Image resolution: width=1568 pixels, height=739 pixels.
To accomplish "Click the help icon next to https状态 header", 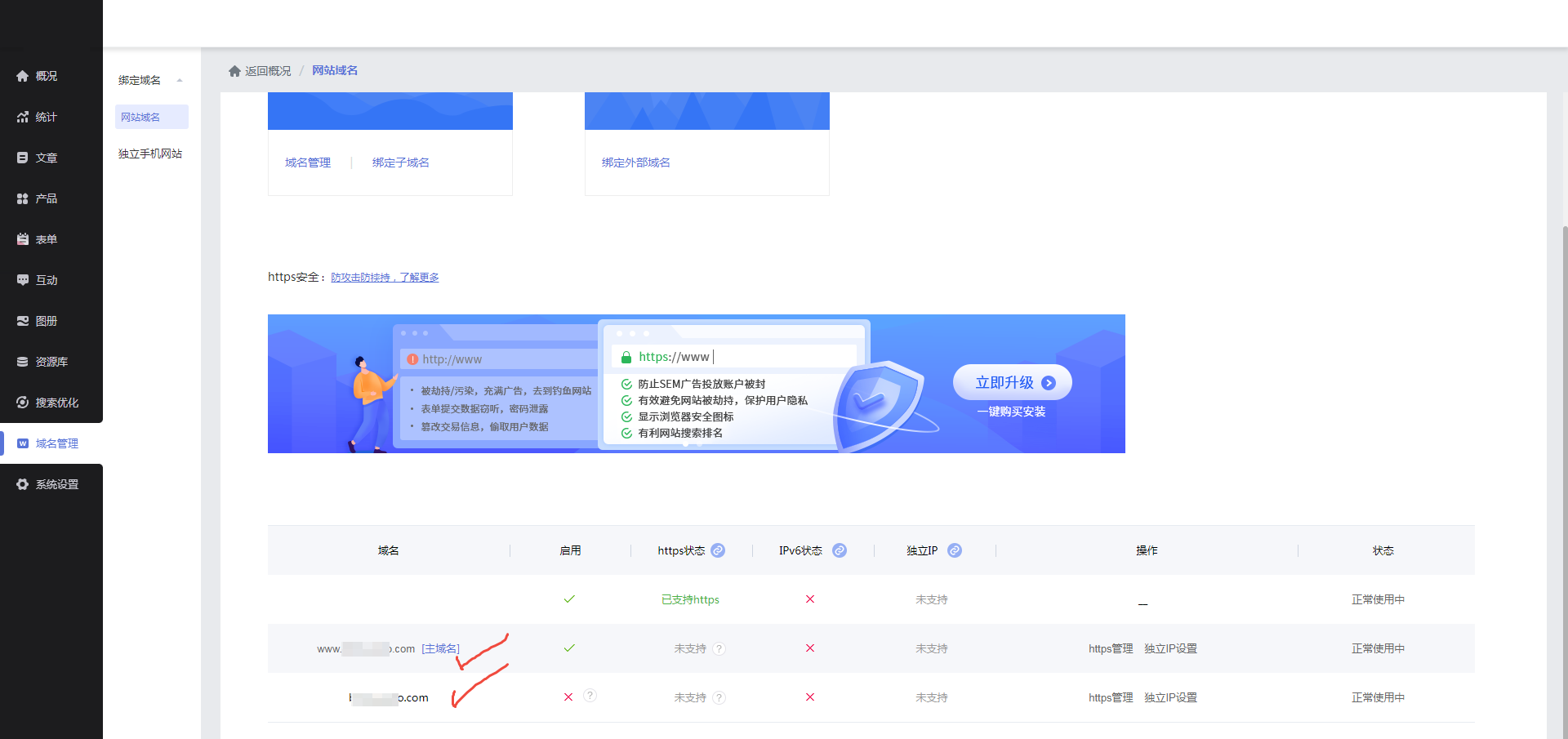I will [x=718, y=550].
